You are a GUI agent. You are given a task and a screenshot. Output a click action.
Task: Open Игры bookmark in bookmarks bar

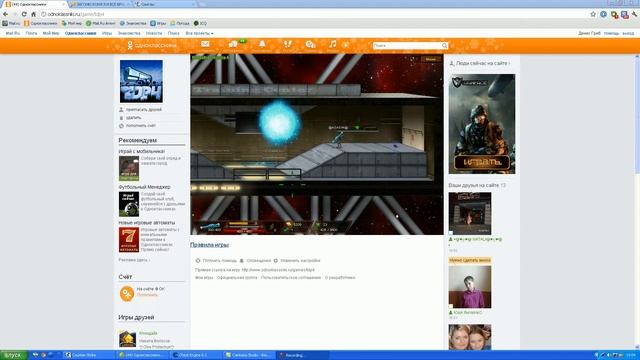(x=158, y=24)
